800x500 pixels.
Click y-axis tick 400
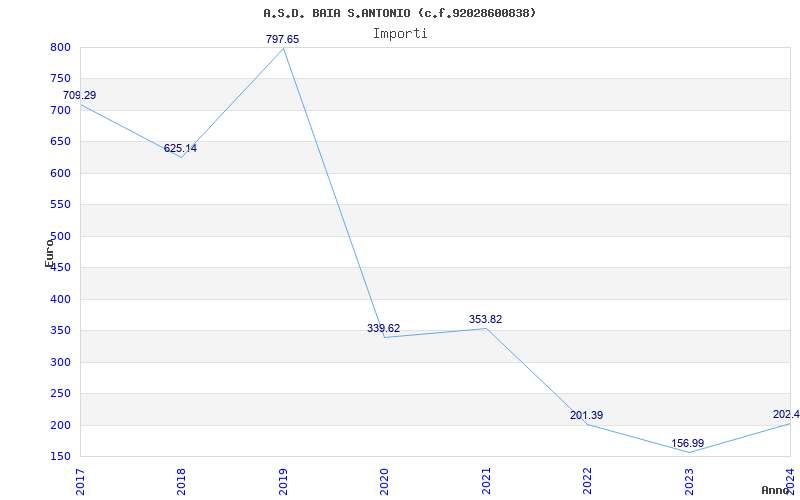[x=60, y=299]
